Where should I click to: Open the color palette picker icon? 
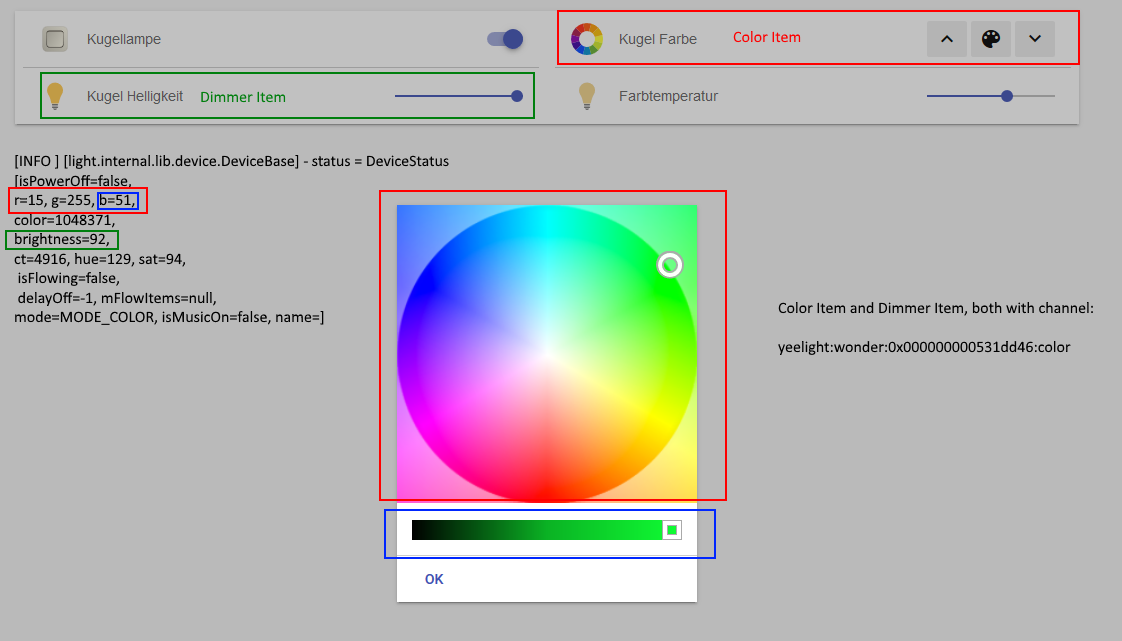click(990, 39)
